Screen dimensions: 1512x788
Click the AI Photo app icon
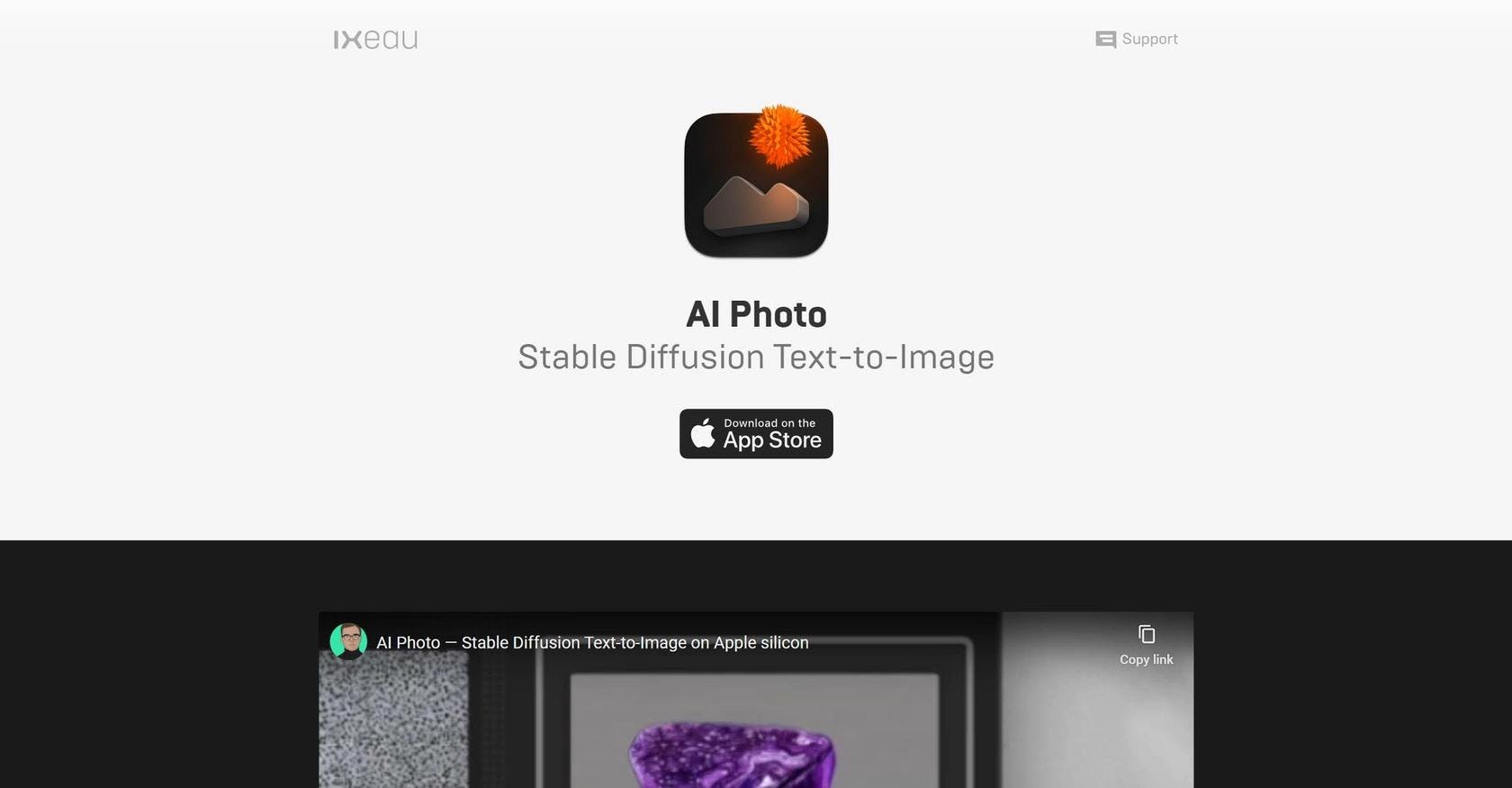[756, 185]
